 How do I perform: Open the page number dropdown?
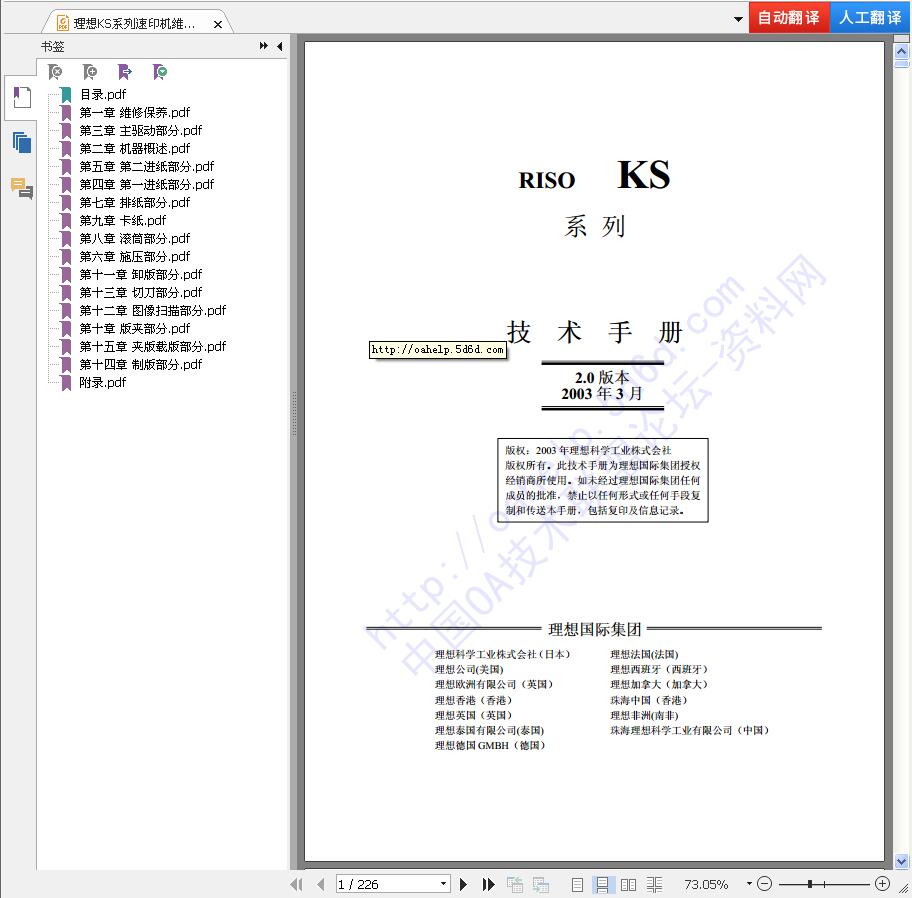pyautogui.click(x=444, y=884)
